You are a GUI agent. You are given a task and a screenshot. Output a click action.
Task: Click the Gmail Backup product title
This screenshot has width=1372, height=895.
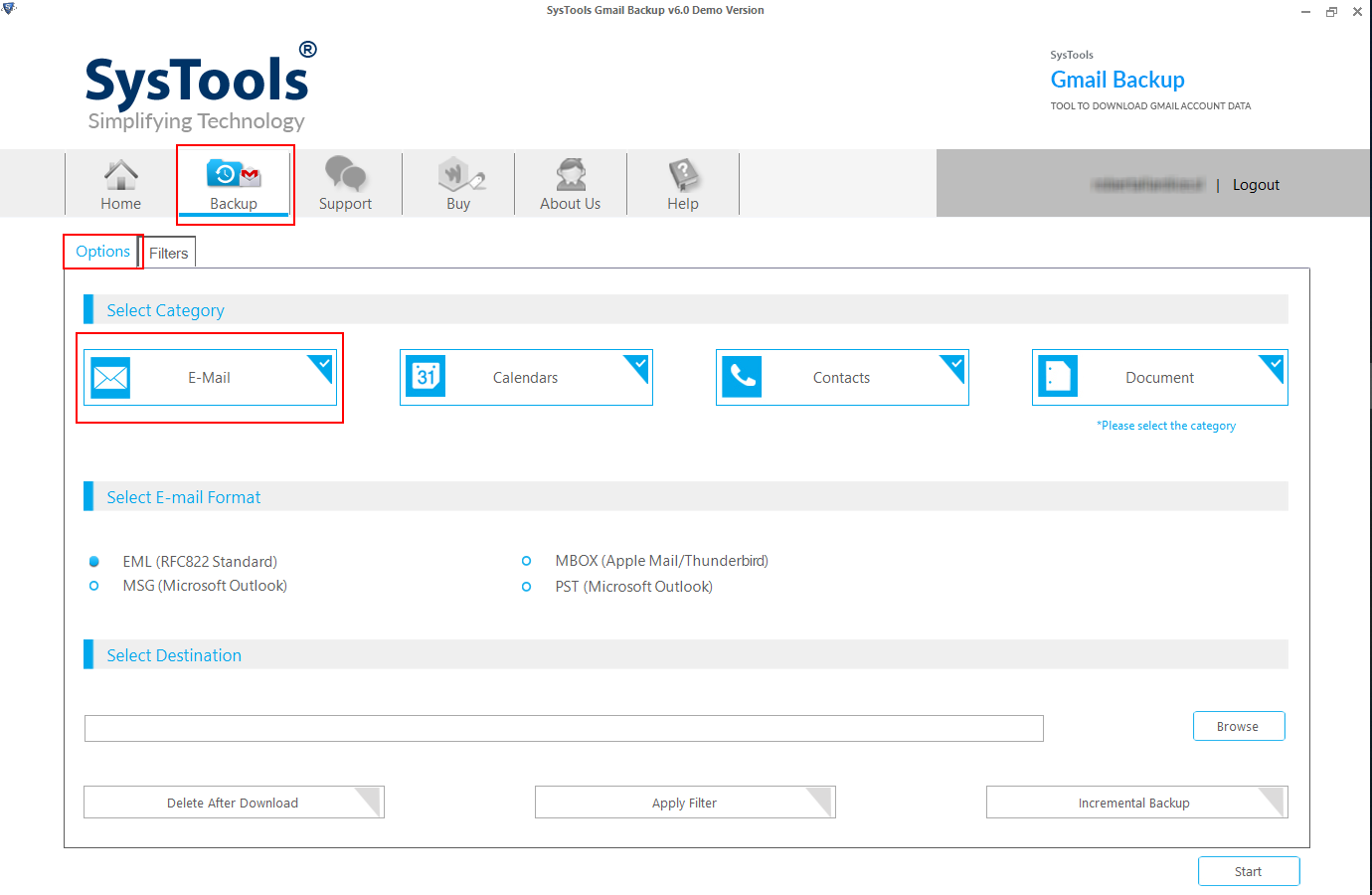click(x=1117, y=80)
